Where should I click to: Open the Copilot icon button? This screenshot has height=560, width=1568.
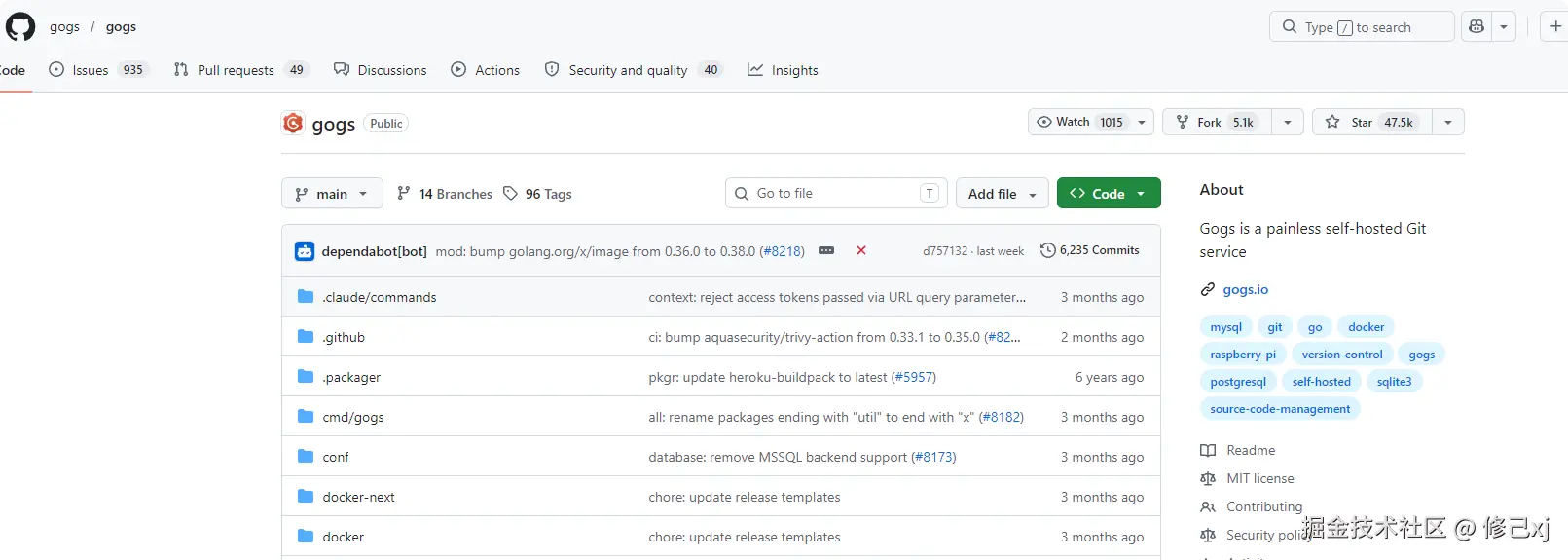tap(1477, 27)
